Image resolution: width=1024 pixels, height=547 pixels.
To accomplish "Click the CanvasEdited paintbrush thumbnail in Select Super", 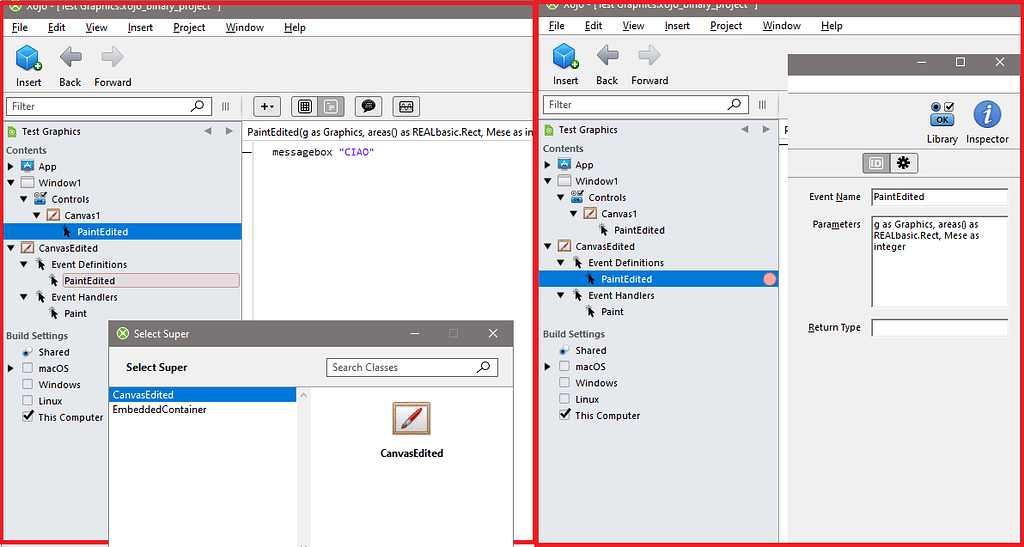I will coord(411,418).
